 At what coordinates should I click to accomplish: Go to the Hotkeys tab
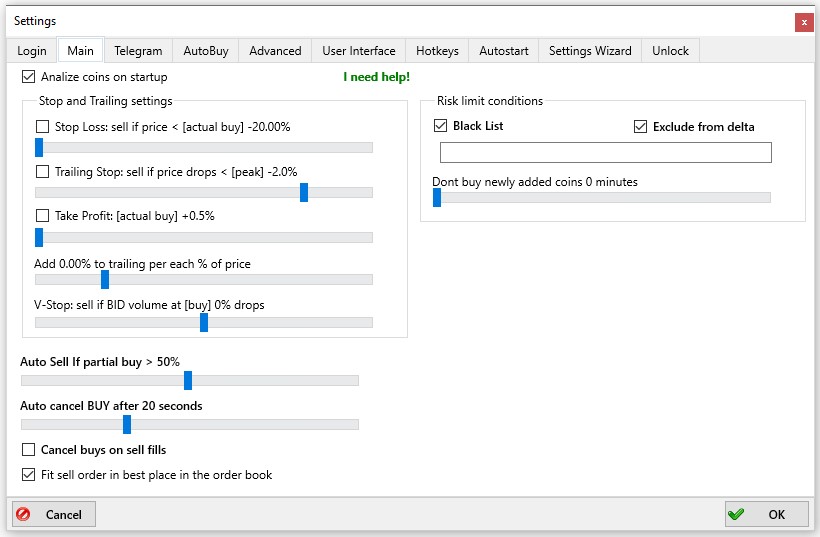click(x=437, y=51)
